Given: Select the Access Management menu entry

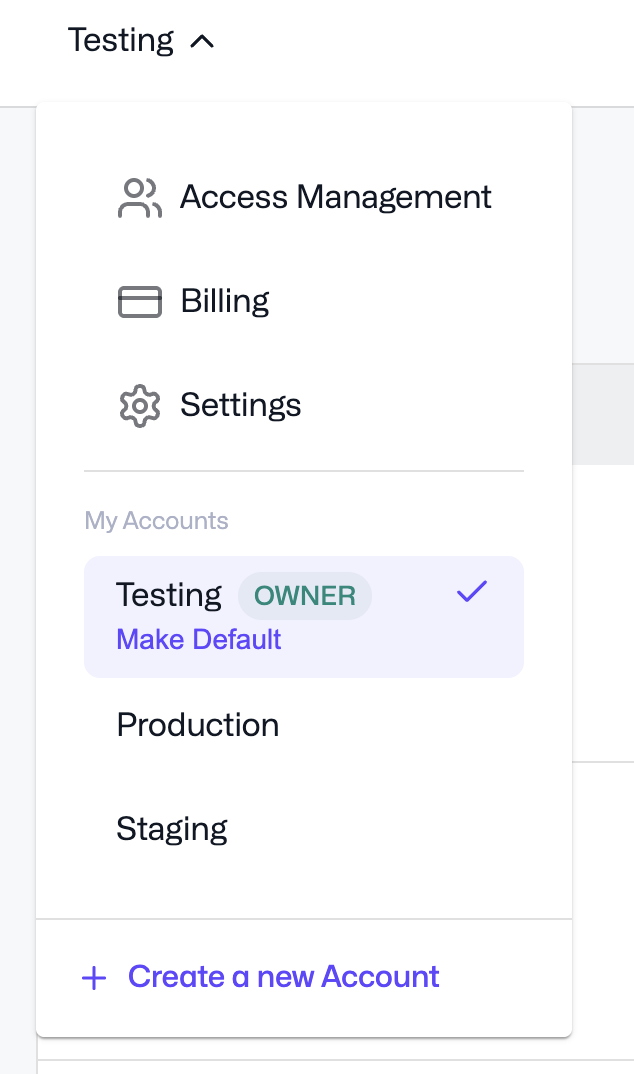Looking at the screenshot, I should click(x=335, y=197).
